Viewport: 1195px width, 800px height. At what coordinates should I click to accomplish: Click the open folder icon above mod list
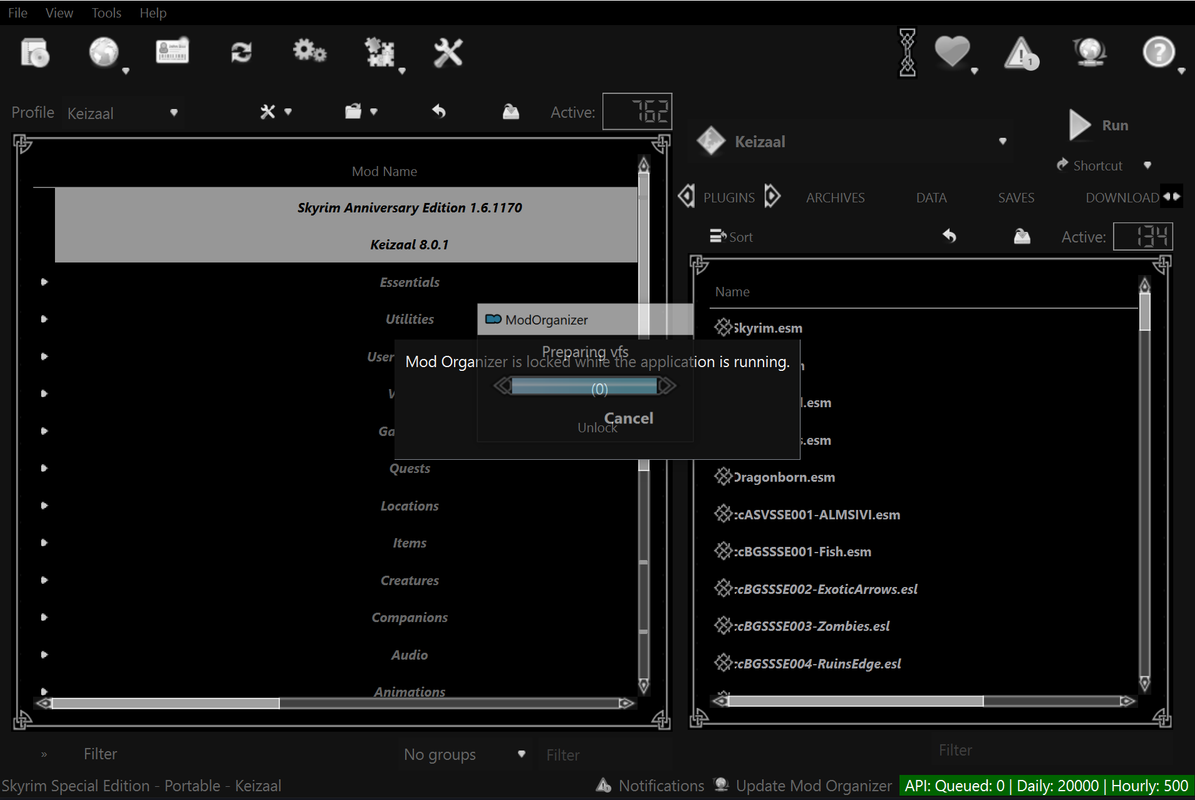click(x=353, y=112)
